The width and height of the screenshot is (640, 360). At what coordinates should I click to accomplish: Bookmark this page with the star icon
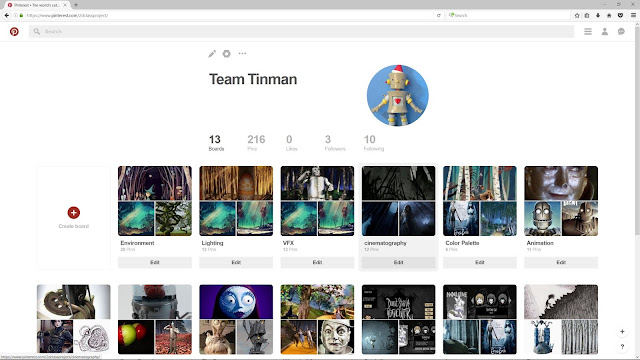(577, 15)
